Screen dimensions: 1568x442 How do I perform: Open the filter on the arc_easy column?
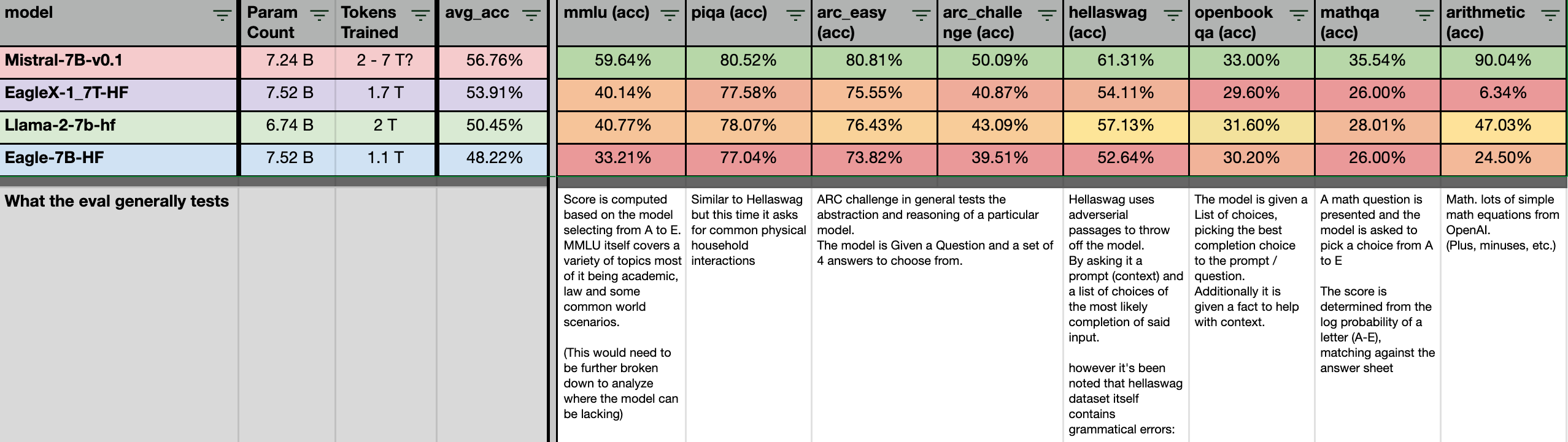(921, 13)
